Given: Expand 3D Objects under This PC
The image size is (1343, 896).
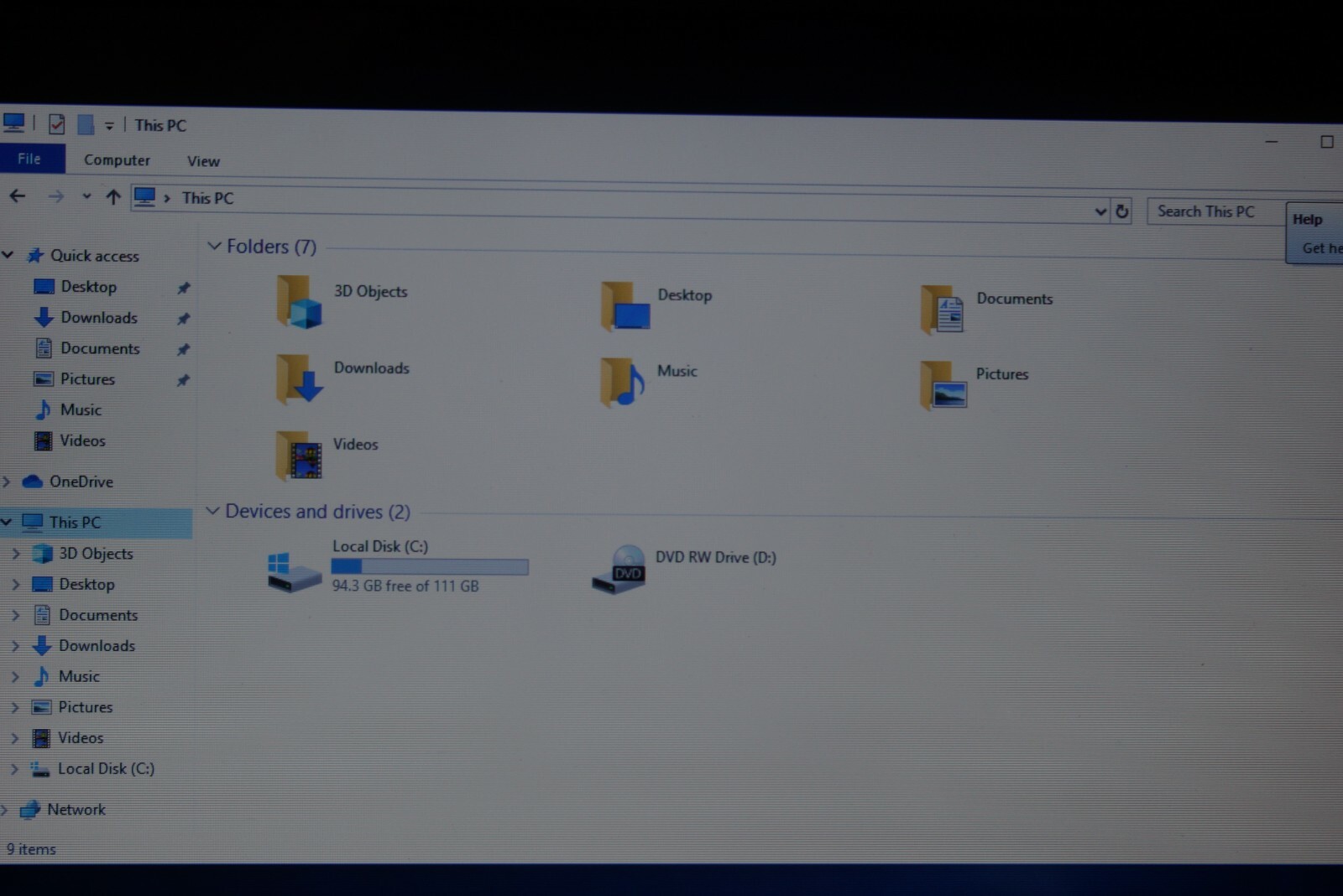Looking at the screenshot, I should [x=15, y=554].
